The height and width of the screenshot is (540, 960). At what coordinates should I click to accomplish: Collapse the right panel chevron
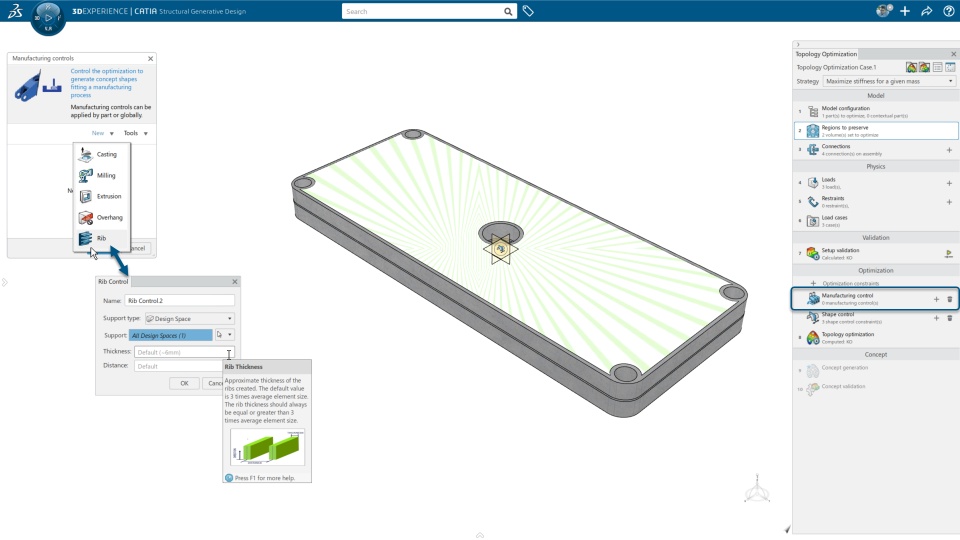coord(797,45)
